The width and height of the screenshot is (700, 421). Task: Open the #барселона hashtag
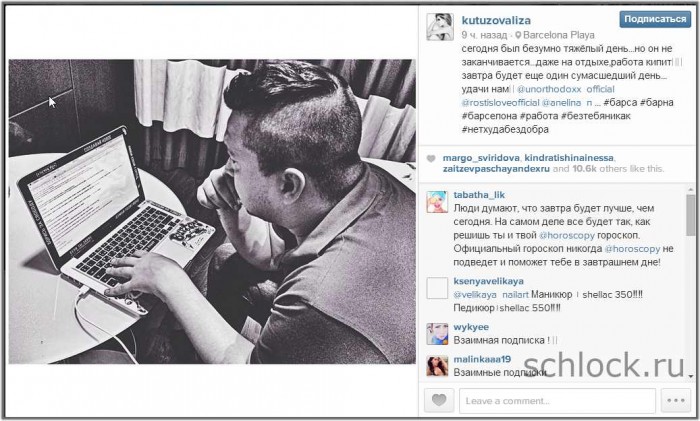click(x=488, y=116)
